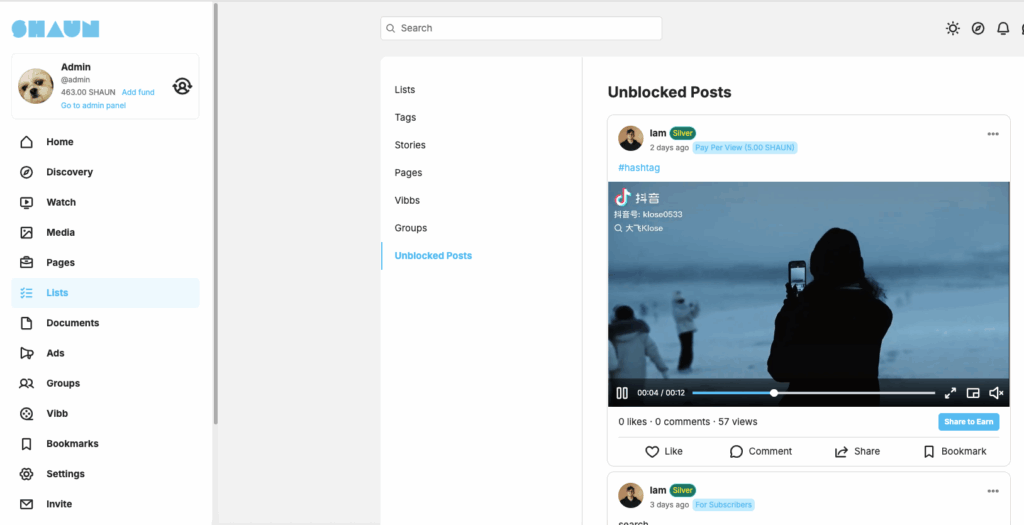Go to Watch in the sidebar
Screen dimensions: 1024x525
(x=105, y=202)
